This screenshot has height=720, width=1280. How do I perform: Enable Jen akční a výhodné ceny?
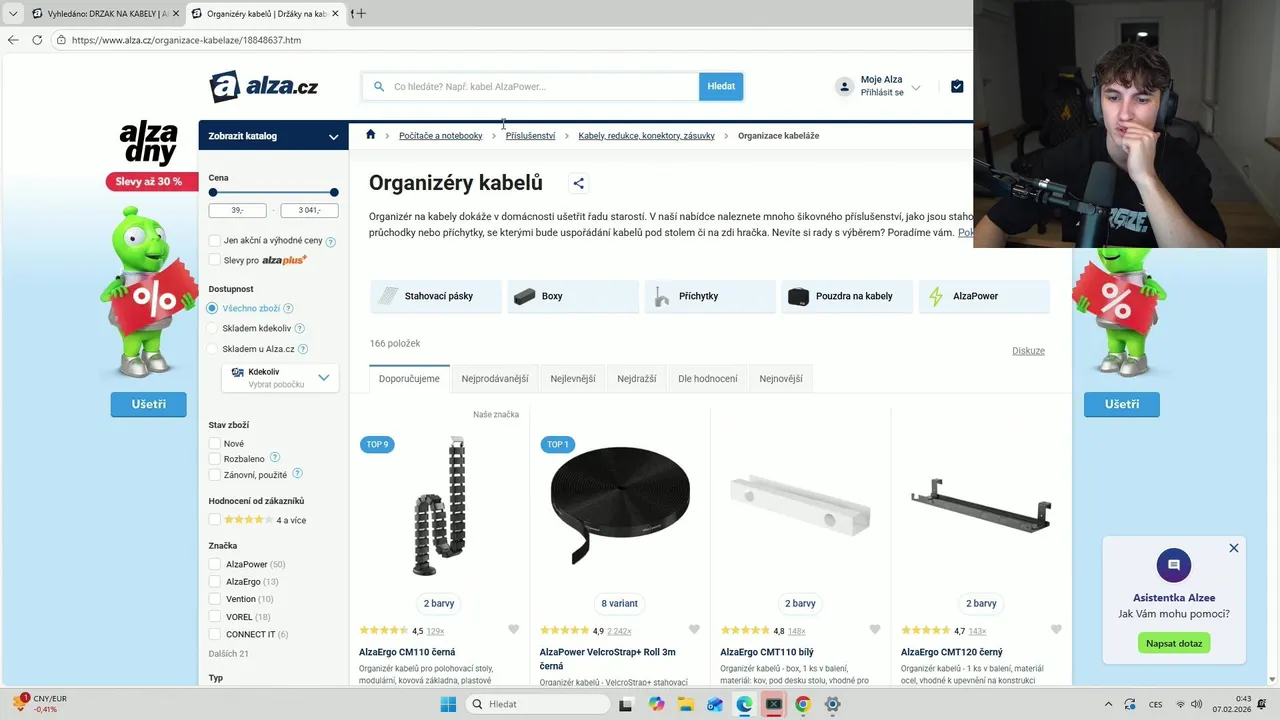(x=214, y=240)
